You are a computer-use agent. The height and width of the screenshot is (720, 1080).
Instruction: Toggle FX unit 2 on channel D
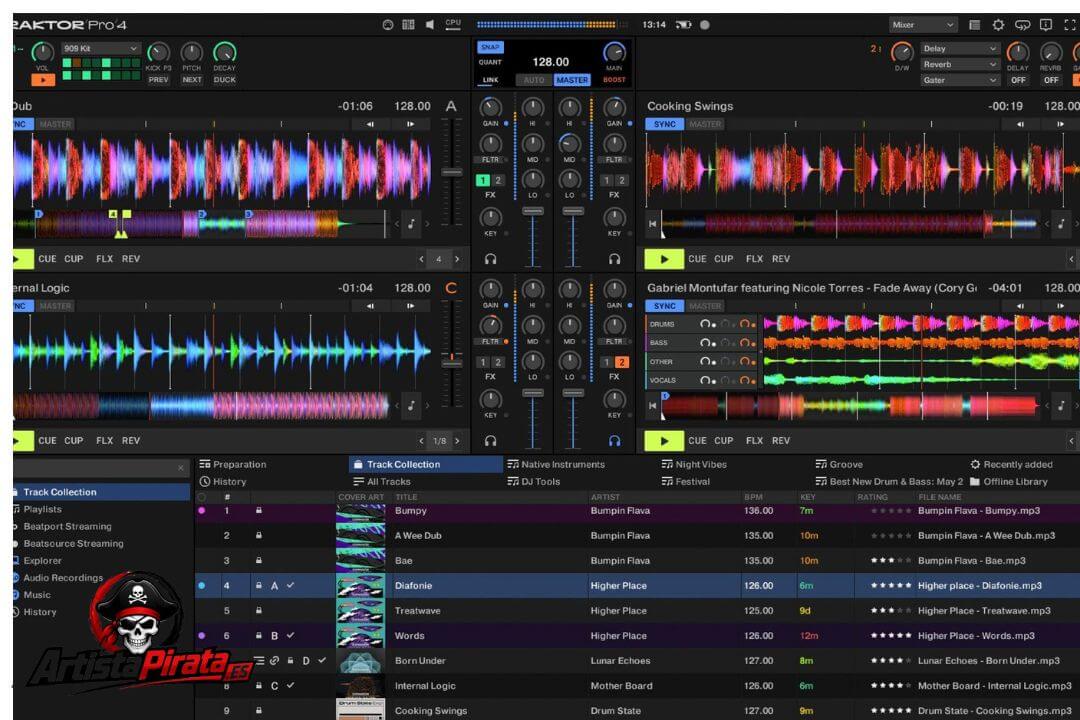(621, 362)
